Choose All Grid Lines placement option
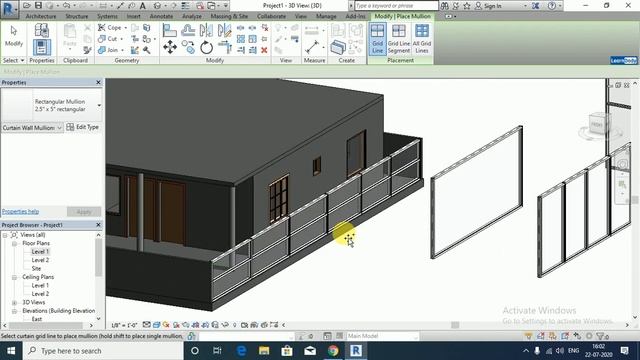This screenshot has width=640, height=360. click(x=422, y=39)
